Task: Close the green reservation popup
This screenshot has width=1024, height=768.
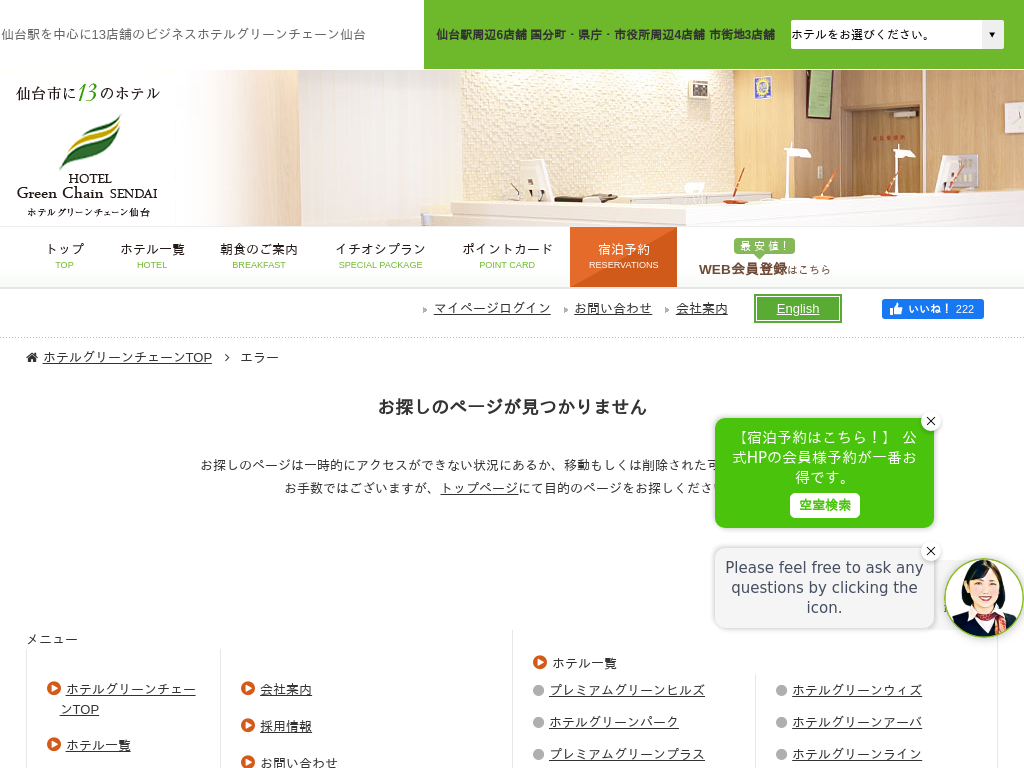Action: tap(931, 421)
